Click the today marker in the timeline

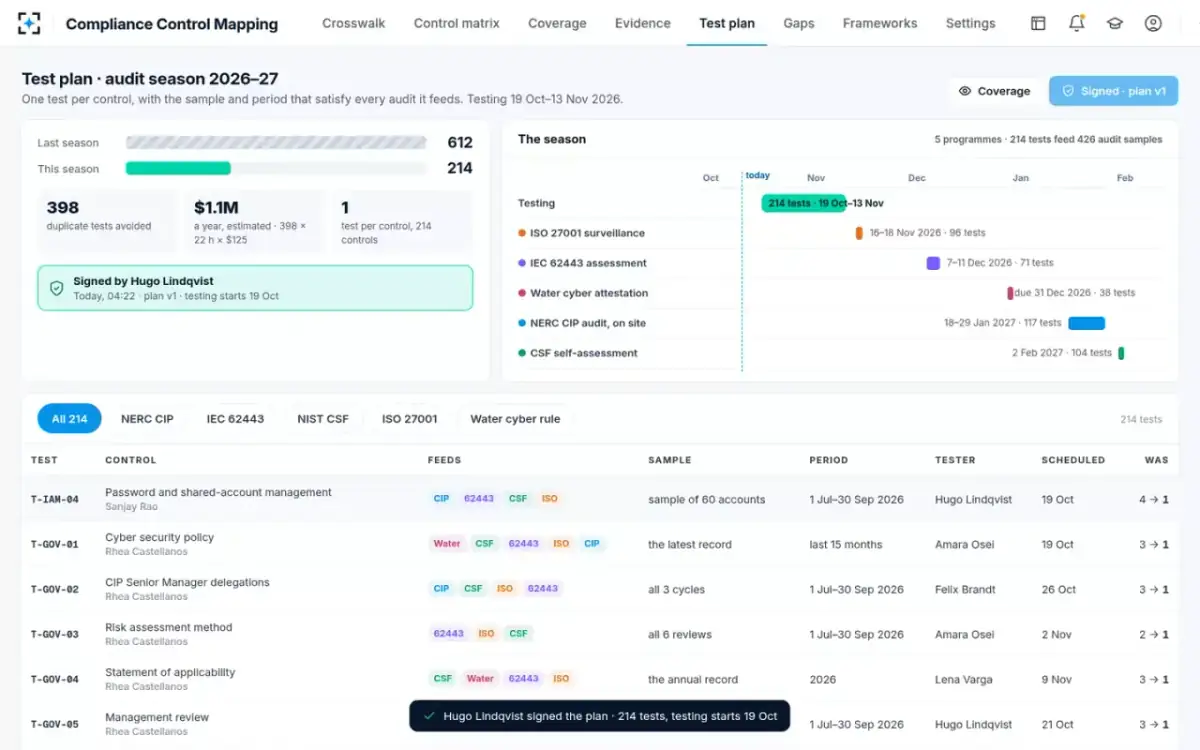[x=757, y=176]
